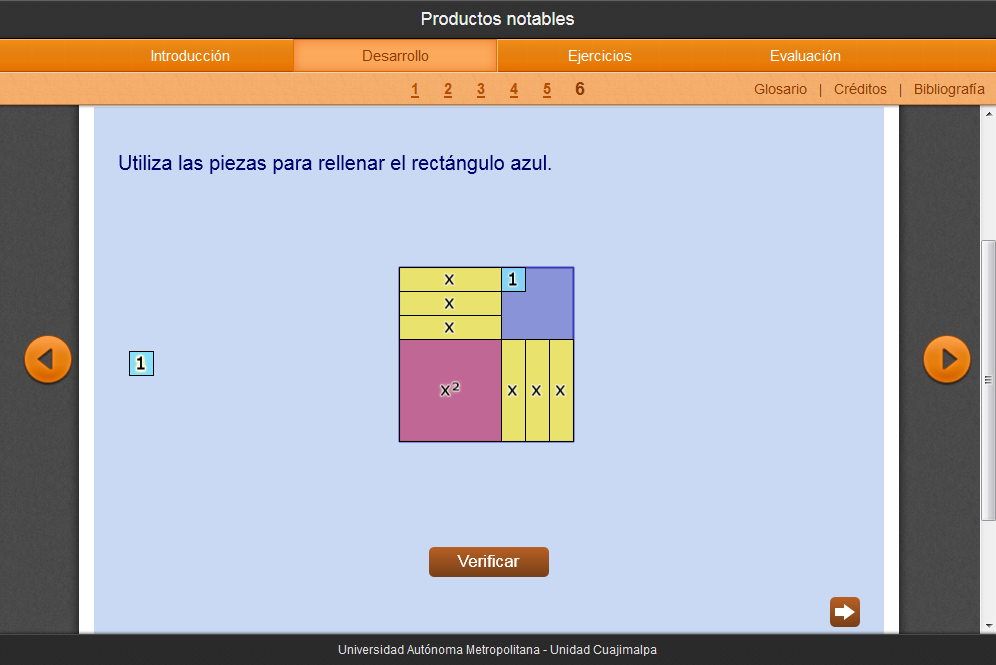Image resolution: width=996 pixels, height=665 pixels.
Task: Select the pink x² square piece
Action: [x=450, y=390]
